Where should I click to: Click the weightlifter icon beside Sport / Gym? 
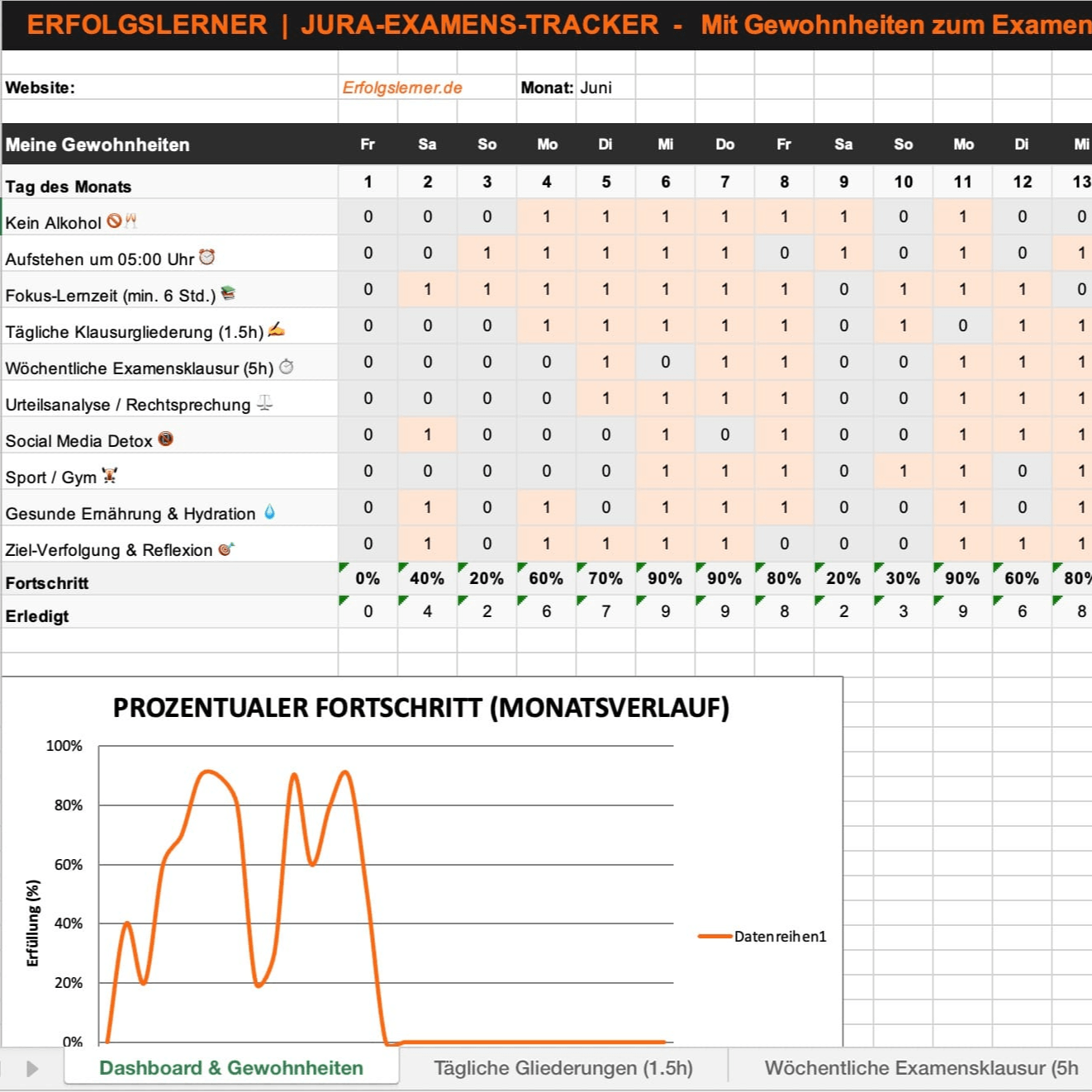[110, 475]
